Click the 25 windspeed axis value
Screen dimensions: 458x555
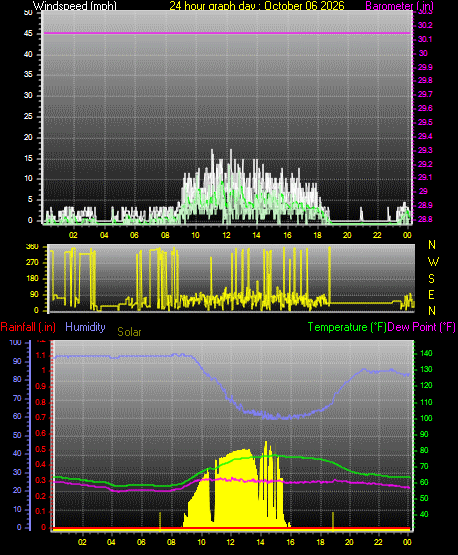pyautogui.click(x=28, y=116)
